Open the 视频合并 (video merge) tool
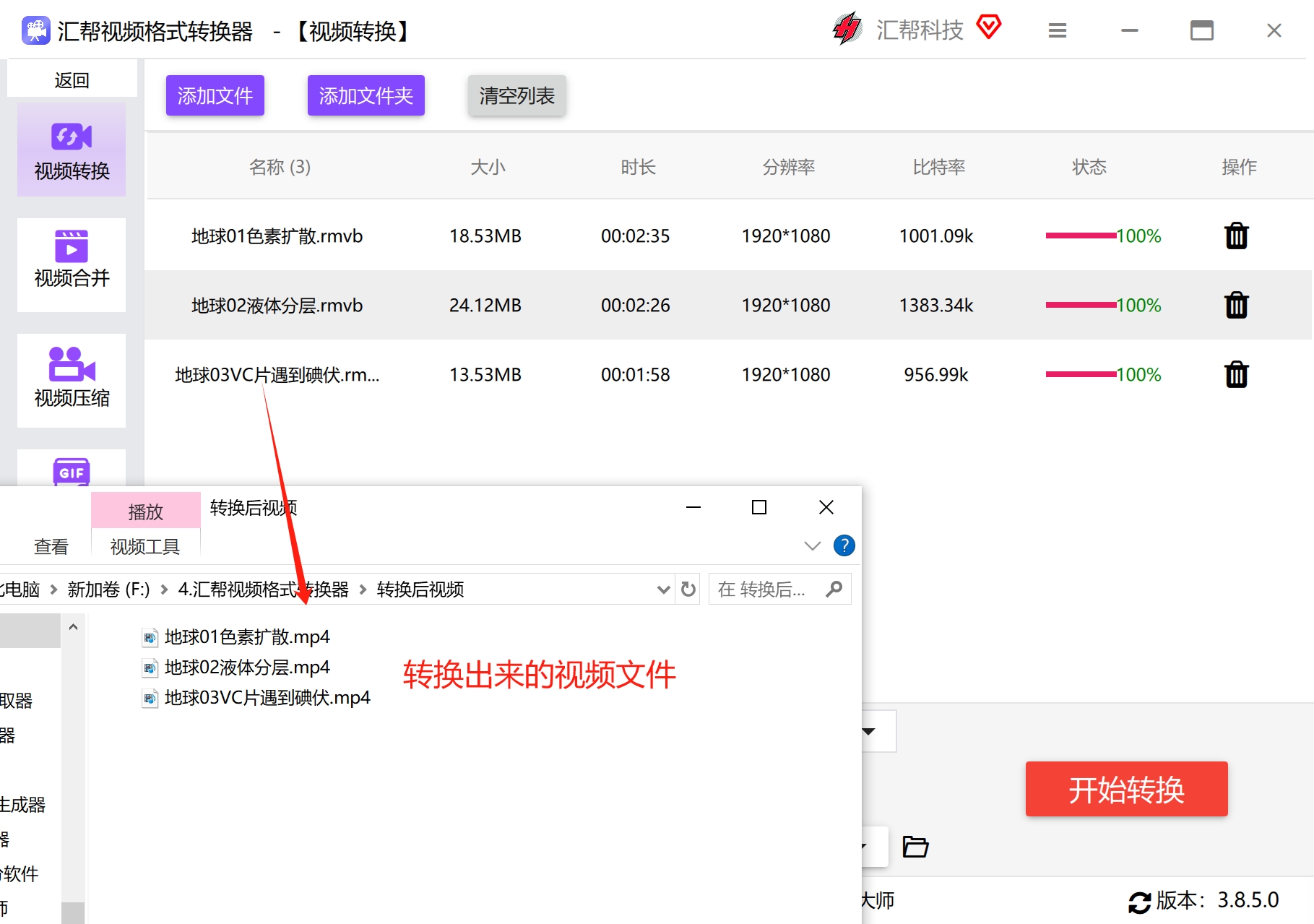 (x=71, y=264)
